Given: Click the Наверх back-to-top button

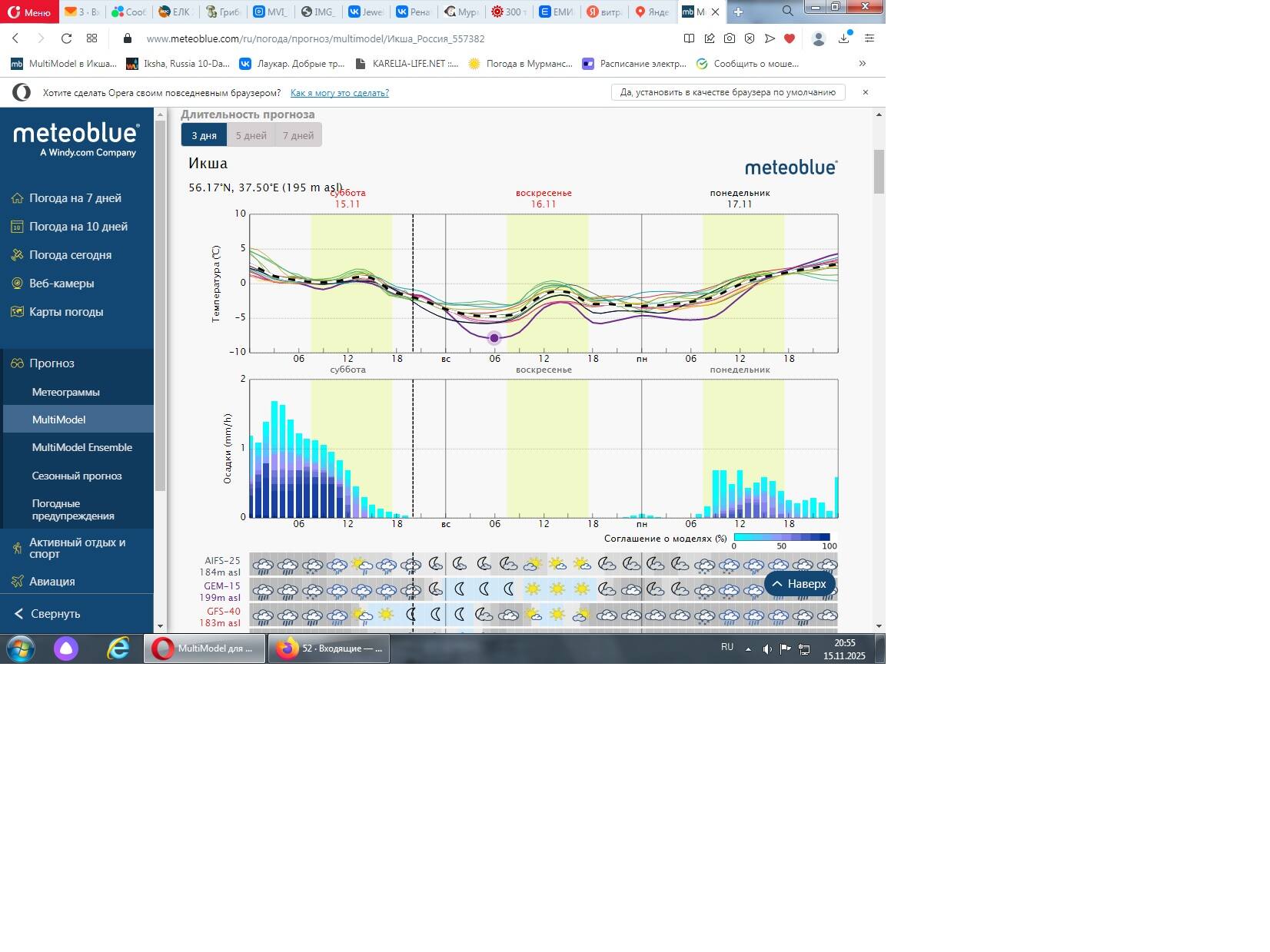Looking at the screenshot, I should [x=800, y=584].
